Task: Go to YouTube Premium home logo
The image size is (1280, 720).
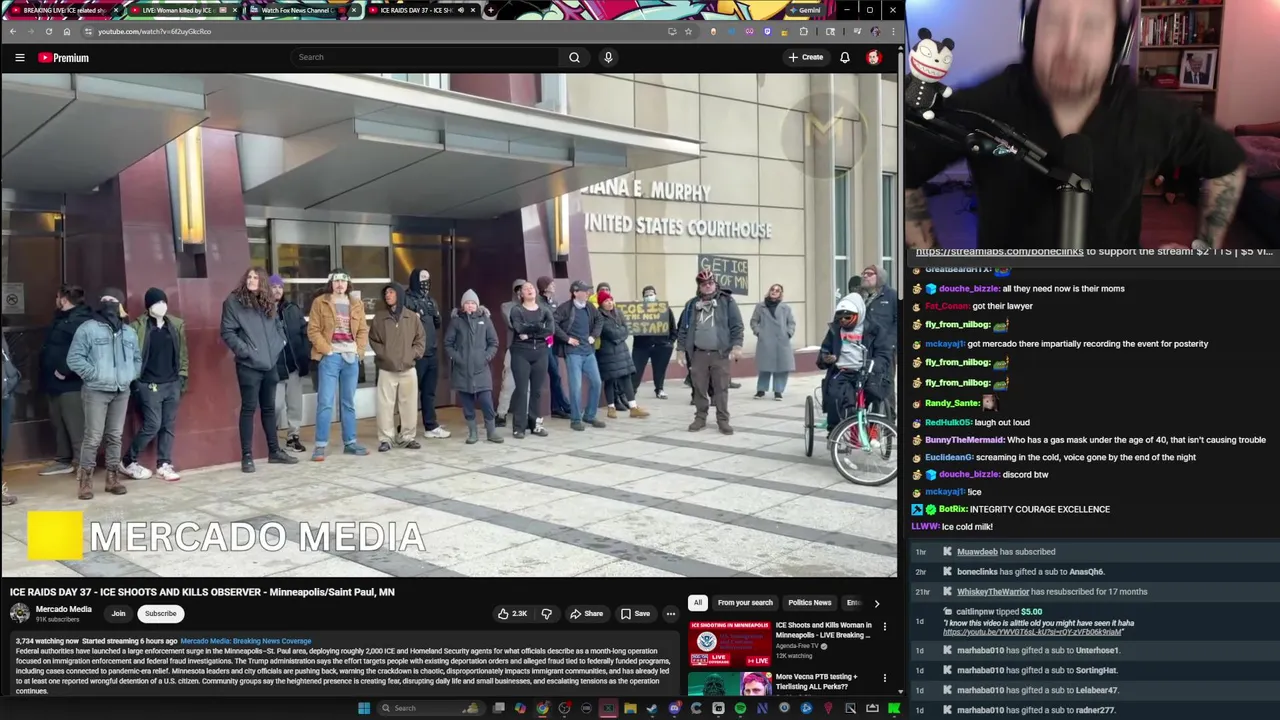Action: 64,58
